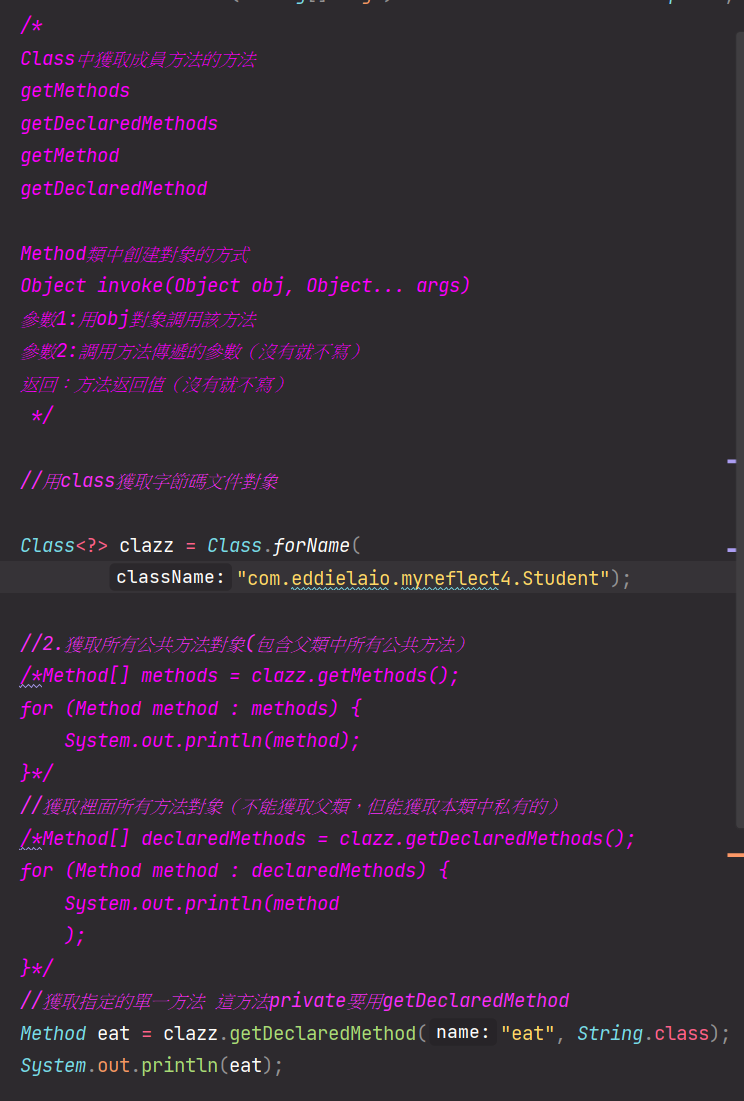744x1101 pixels.
Task: Click the forName method call
Action: pyautogui.click(x=311, y=546)
